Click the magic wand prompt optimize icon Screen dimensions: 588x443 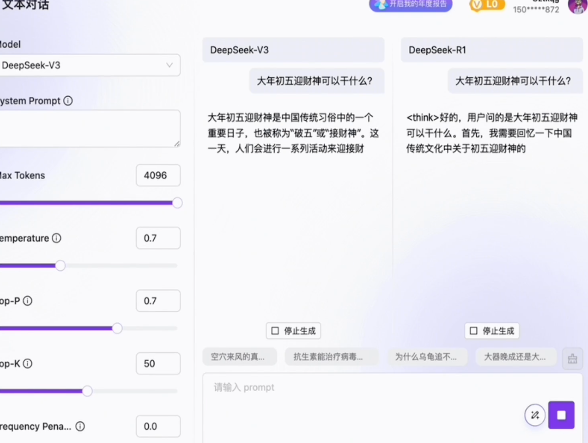tap(535, 415)
